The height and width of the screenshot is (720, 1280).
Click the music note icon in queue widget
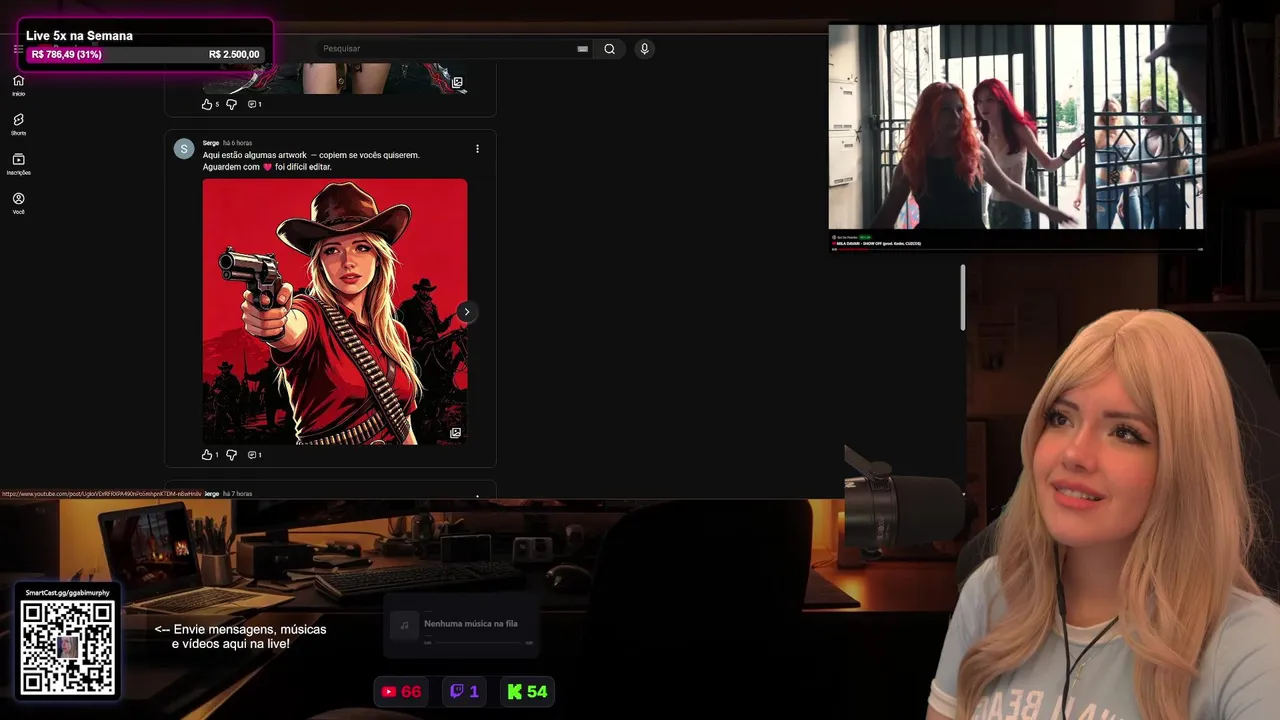tap(404, 625)
